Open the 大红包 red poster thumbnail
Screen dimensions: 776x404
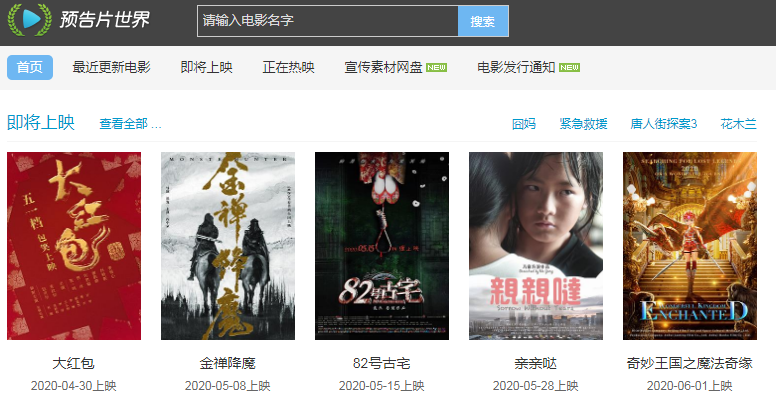pyautogui.click(x=74, y=246)
